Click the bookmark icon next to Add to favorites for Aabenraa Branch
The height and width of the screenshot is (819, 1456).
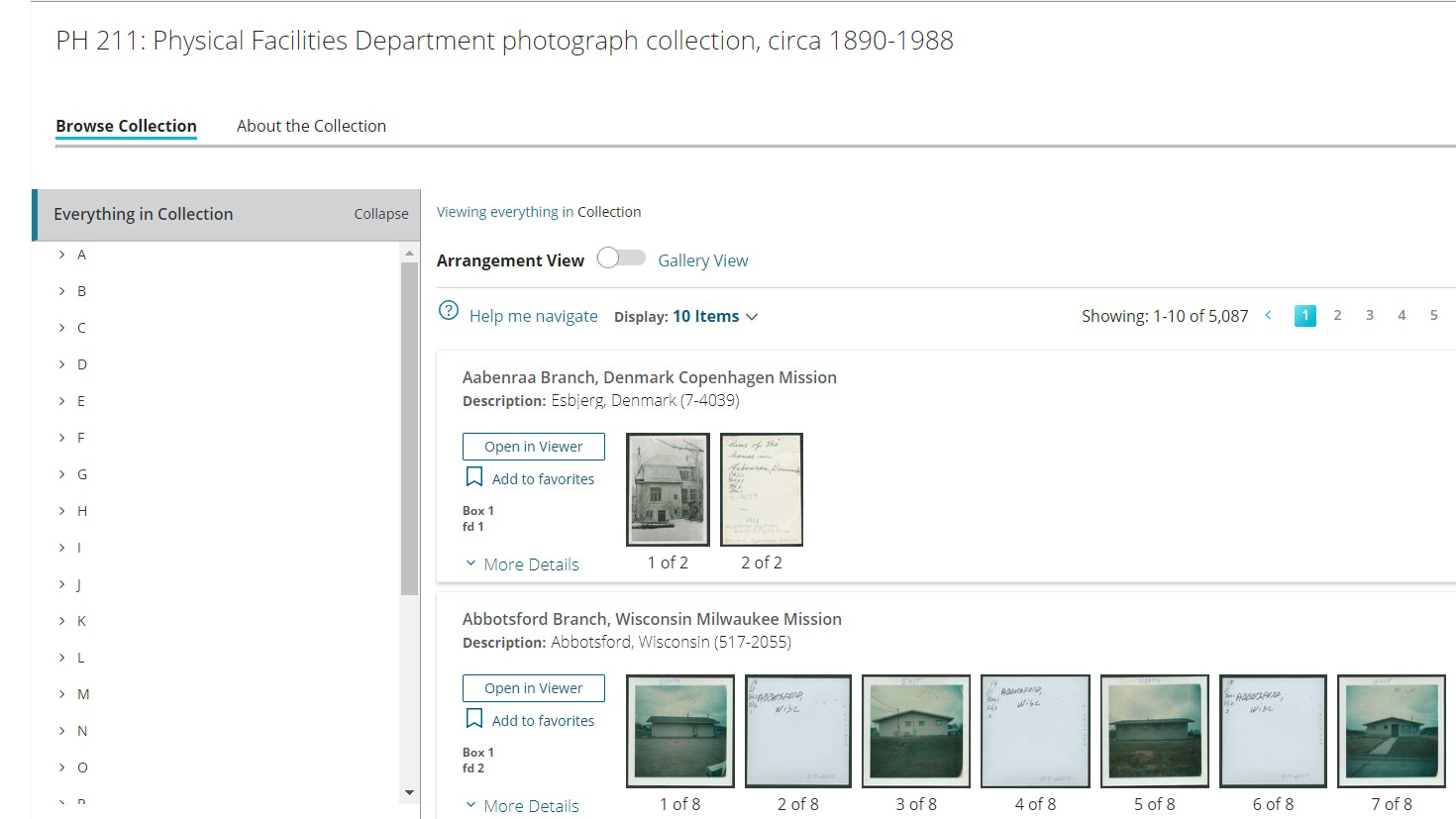tap(474, 476)
